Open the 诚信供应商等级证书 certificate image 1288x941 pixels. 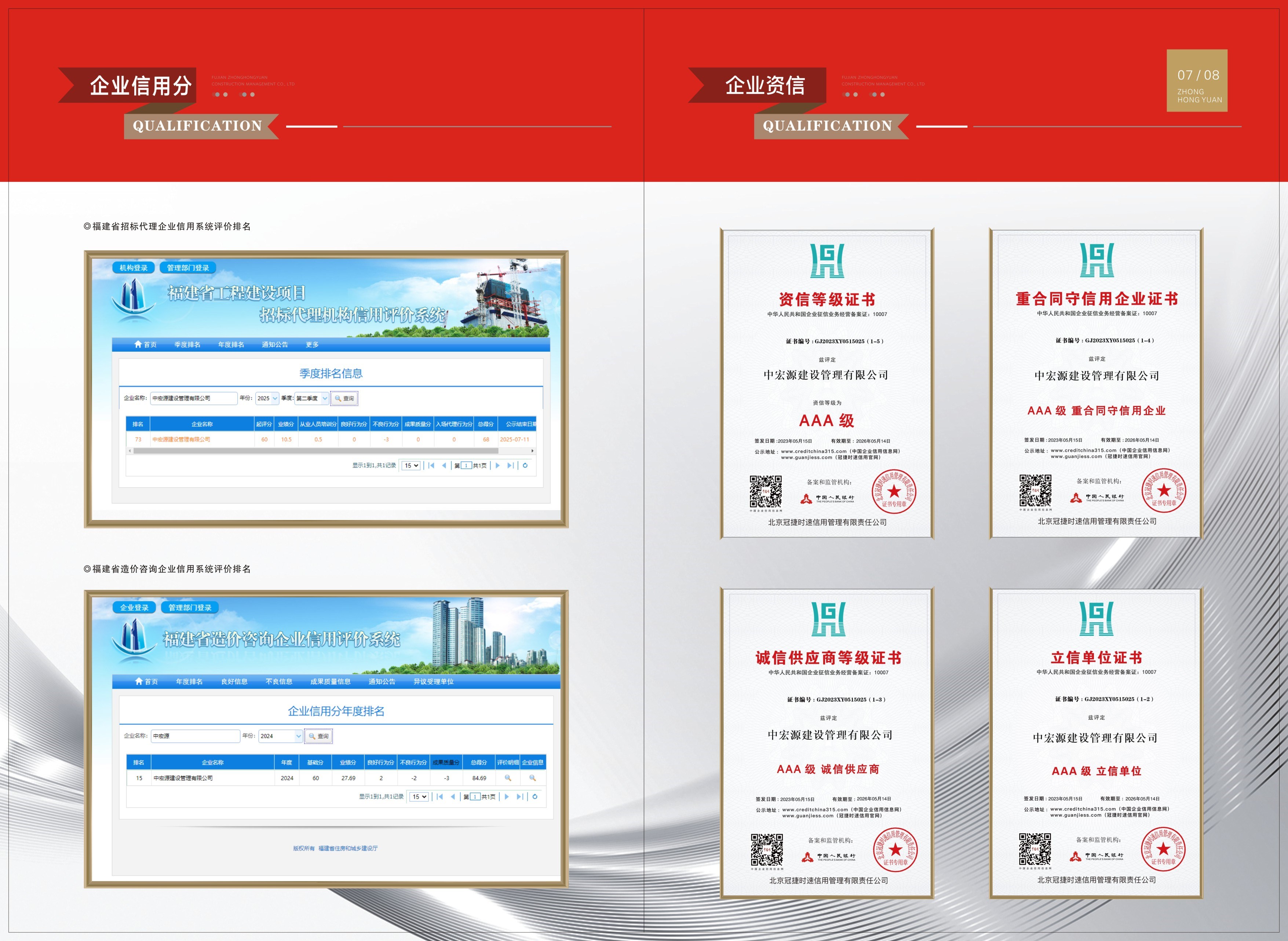coord(827,743)
